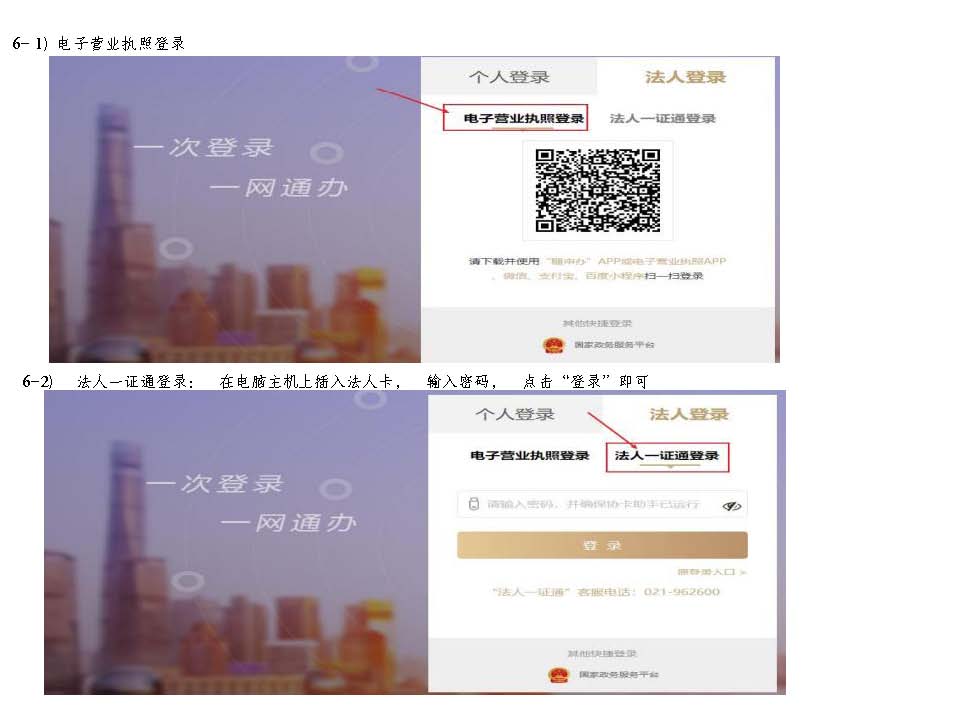
Task: Open the red-boxed 法人一证通登录 tab
Action: tap(667, 456)
